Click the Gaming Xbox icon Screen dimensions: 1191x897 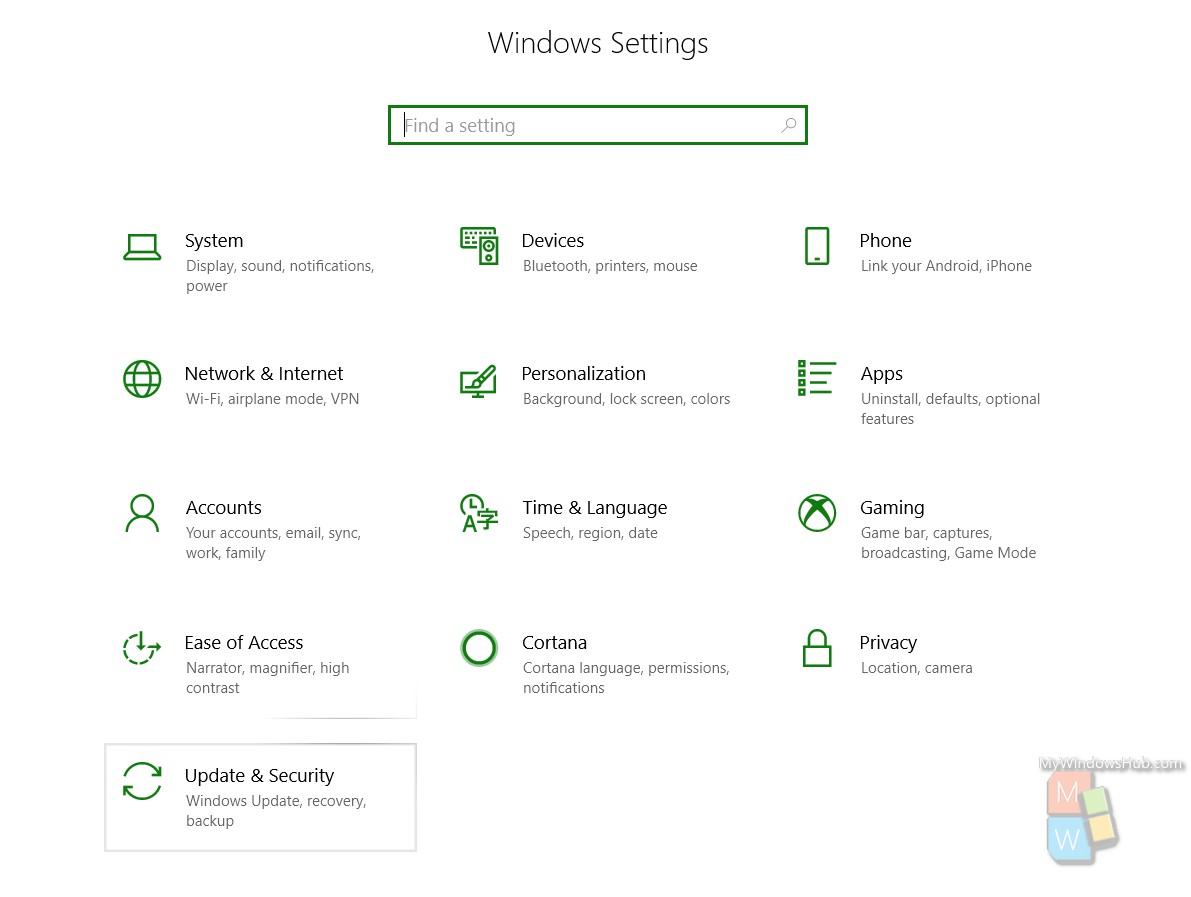coord(817,513)
